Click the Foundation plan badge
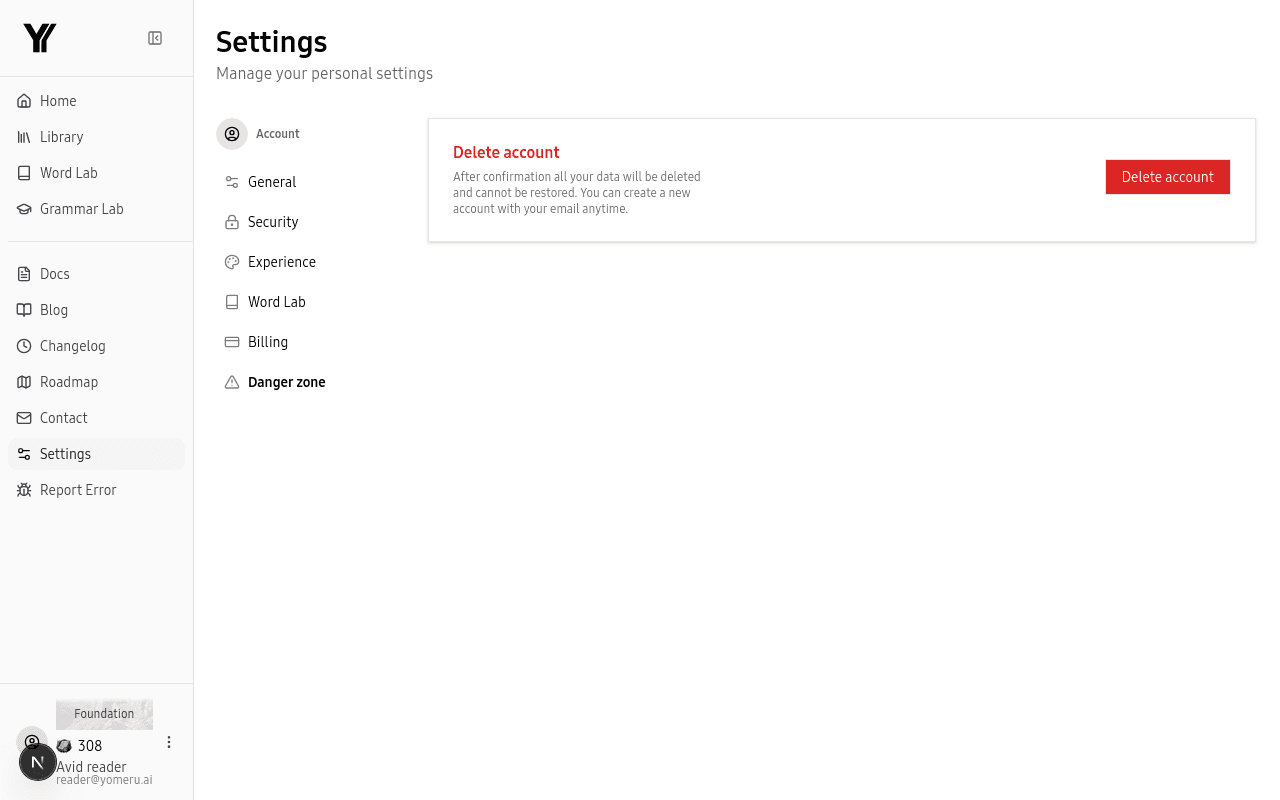 [104, 713]
